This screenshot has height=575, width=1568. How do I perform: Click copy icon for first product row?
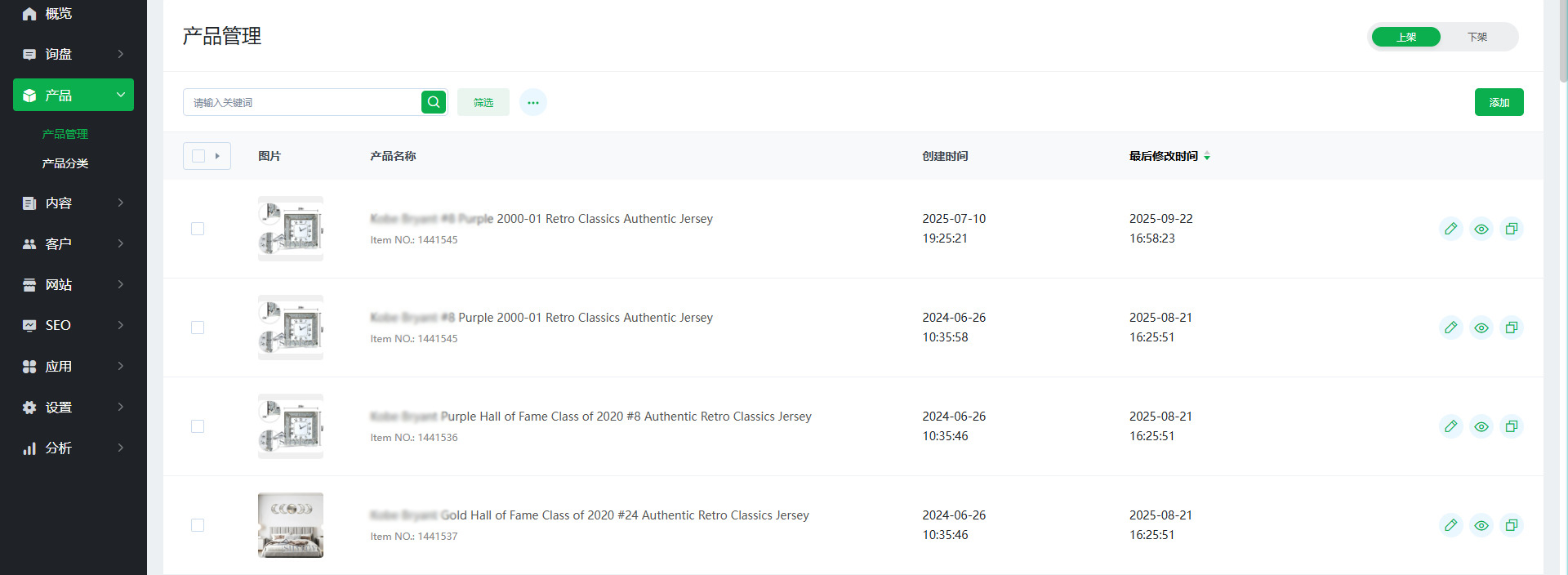click(x=1511, y=229)
